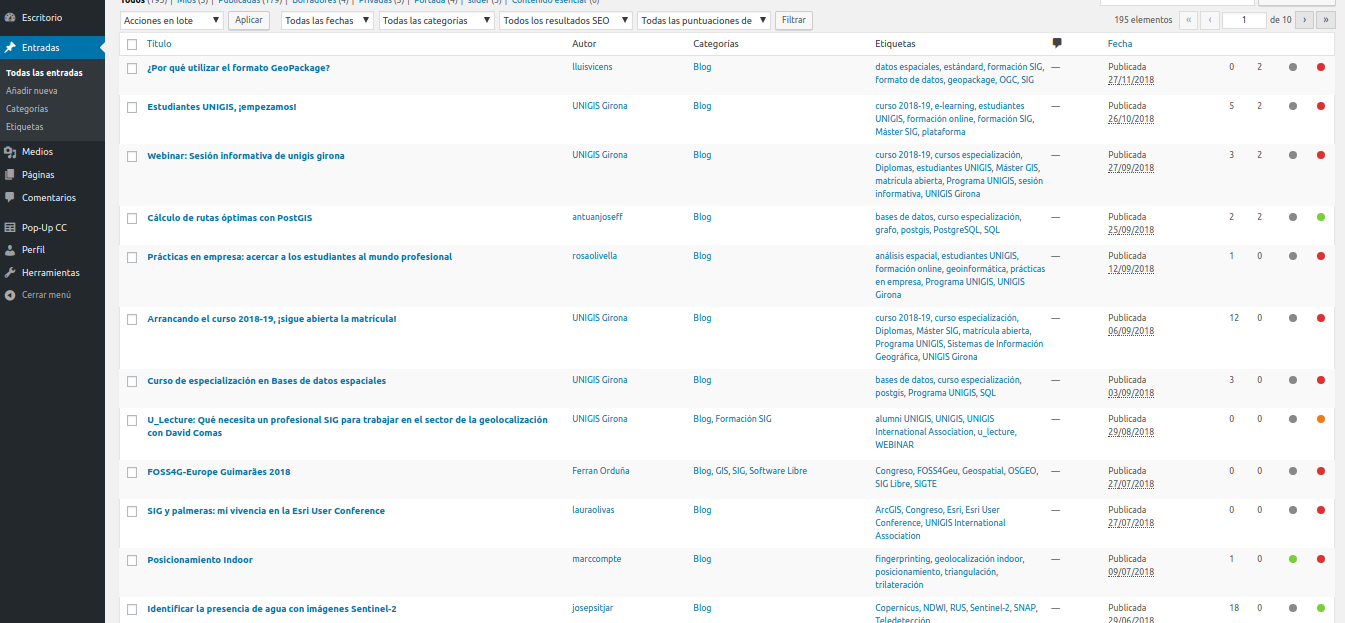Check the GeoPackage post checkbox

coord(132,68)
